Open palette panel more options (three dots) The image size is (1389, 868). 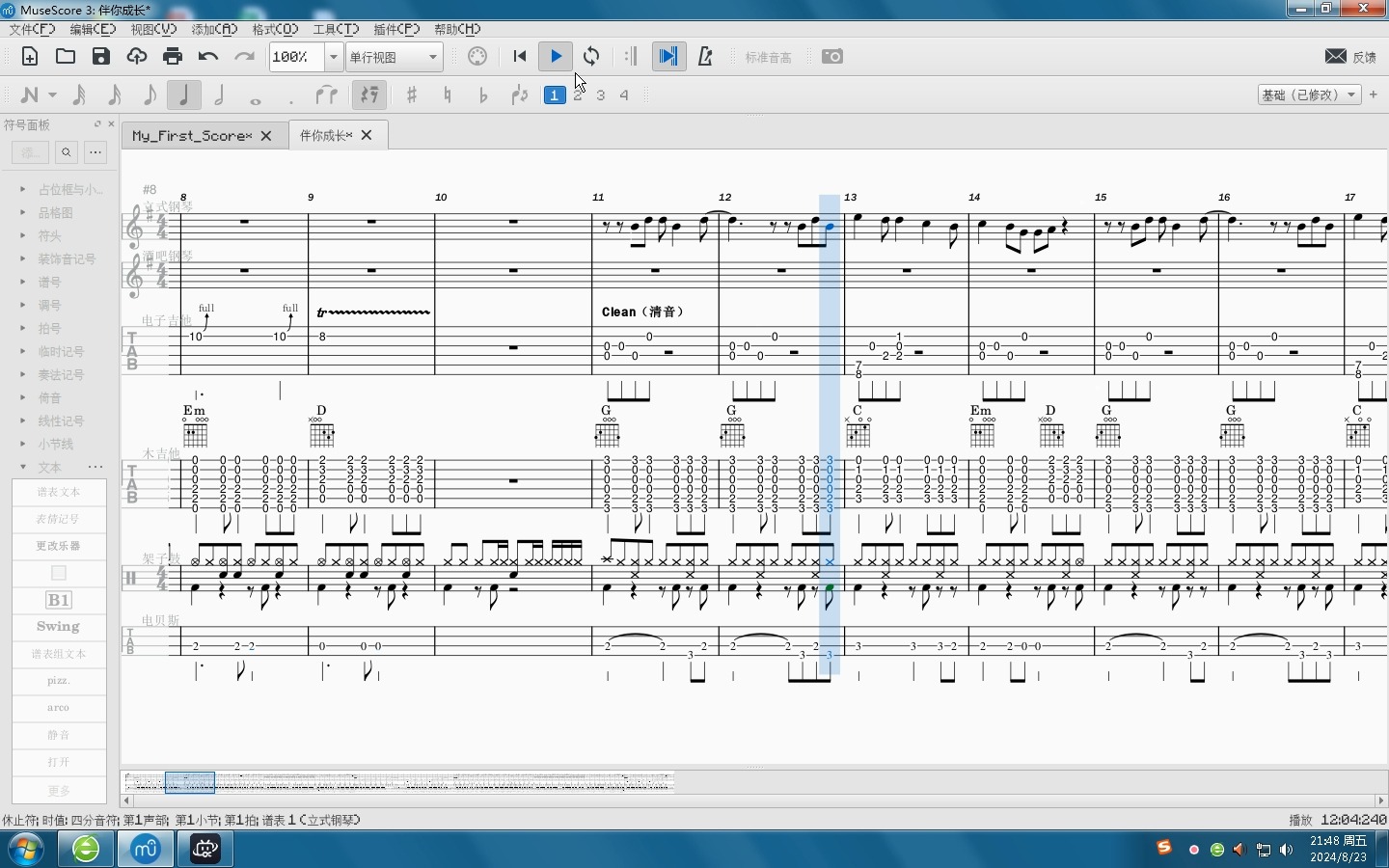95,152
